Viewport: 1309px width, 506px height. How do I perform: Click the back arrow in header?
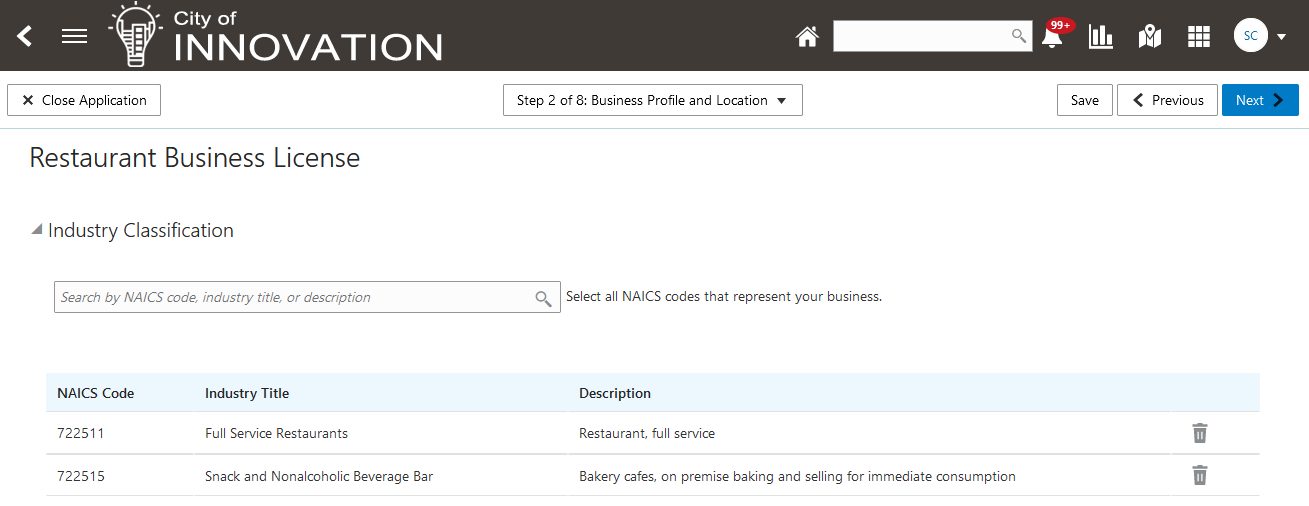point(25,36)
